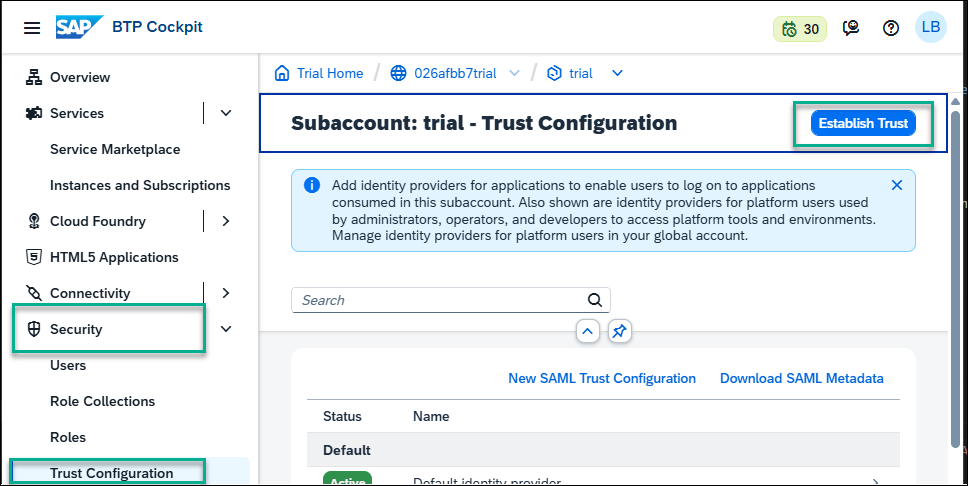The image size is (968, 486).
Task: Expand the Cloud Foundry chevron
Action: 226,221
